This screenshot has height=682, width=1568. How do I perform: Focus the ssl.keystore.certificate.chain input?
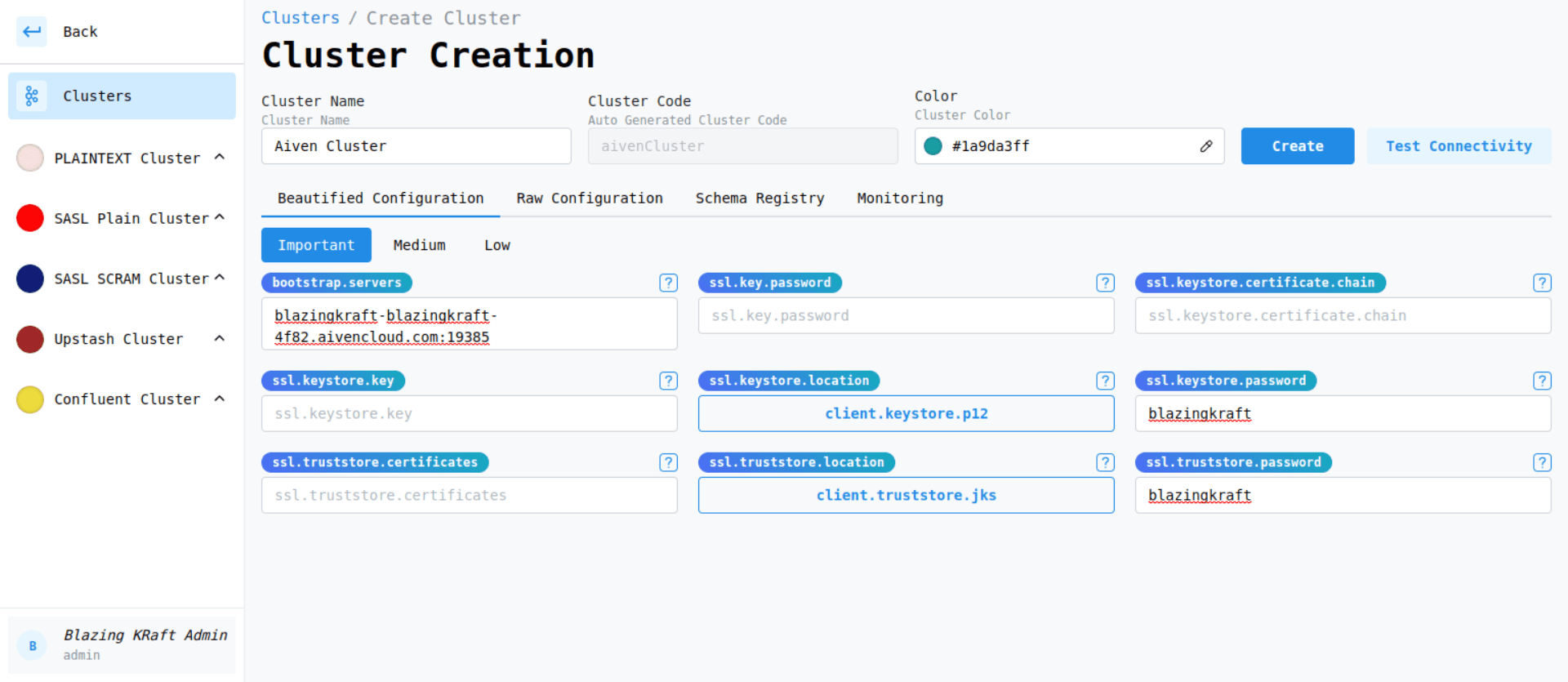point(1343,315)
